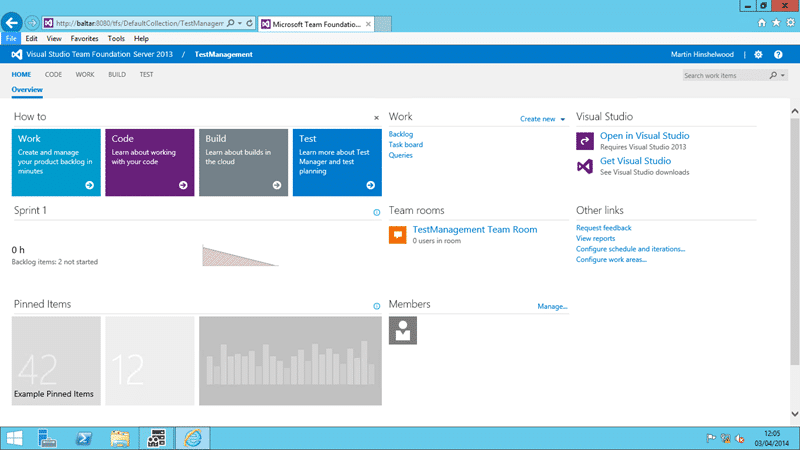The height and width of the screenshot is (450, 800).
Task: Expand the search work items dropdown arrow
Action: click(x=783, y=76)
